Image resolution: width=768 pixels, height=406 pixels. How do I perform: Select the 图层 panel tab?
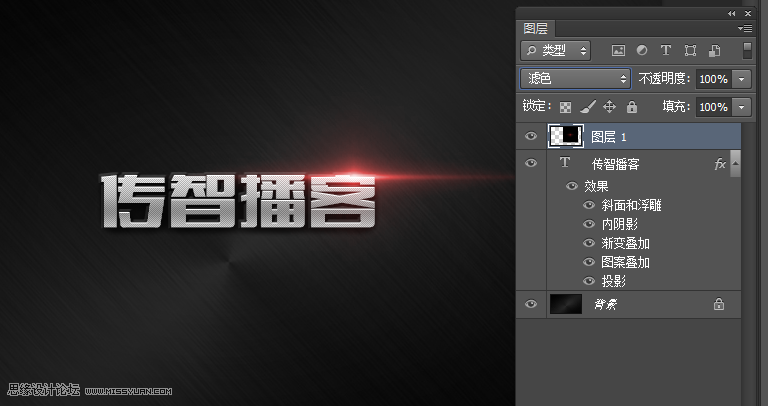point(535,29)
